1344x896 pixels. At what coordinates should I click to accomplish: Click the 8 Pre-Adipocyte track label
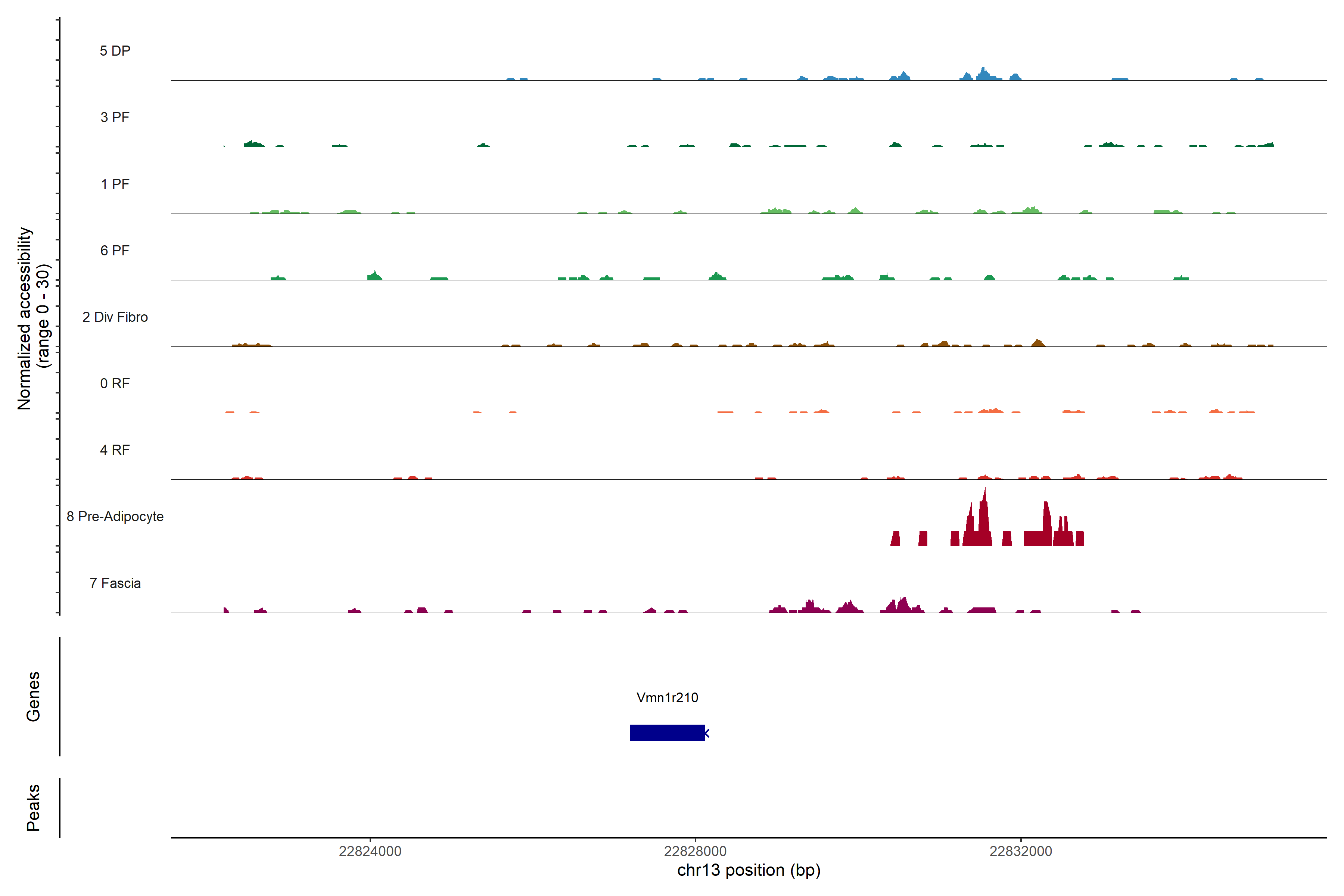[115, 517]
